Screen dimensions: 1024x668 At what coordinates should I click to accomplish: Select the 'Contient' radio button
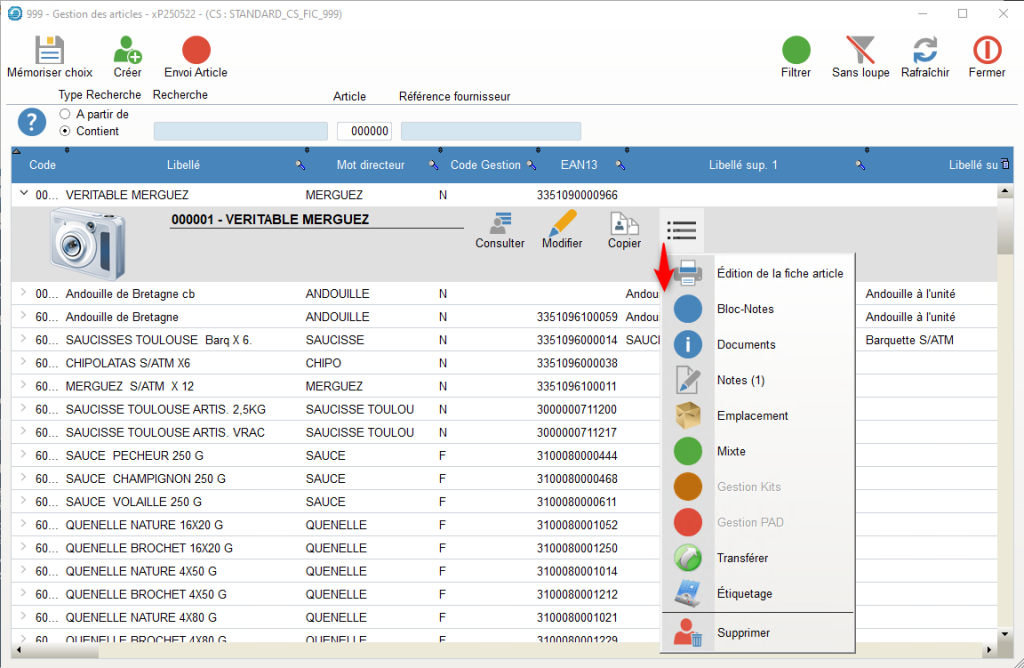(x=65, y=131)
